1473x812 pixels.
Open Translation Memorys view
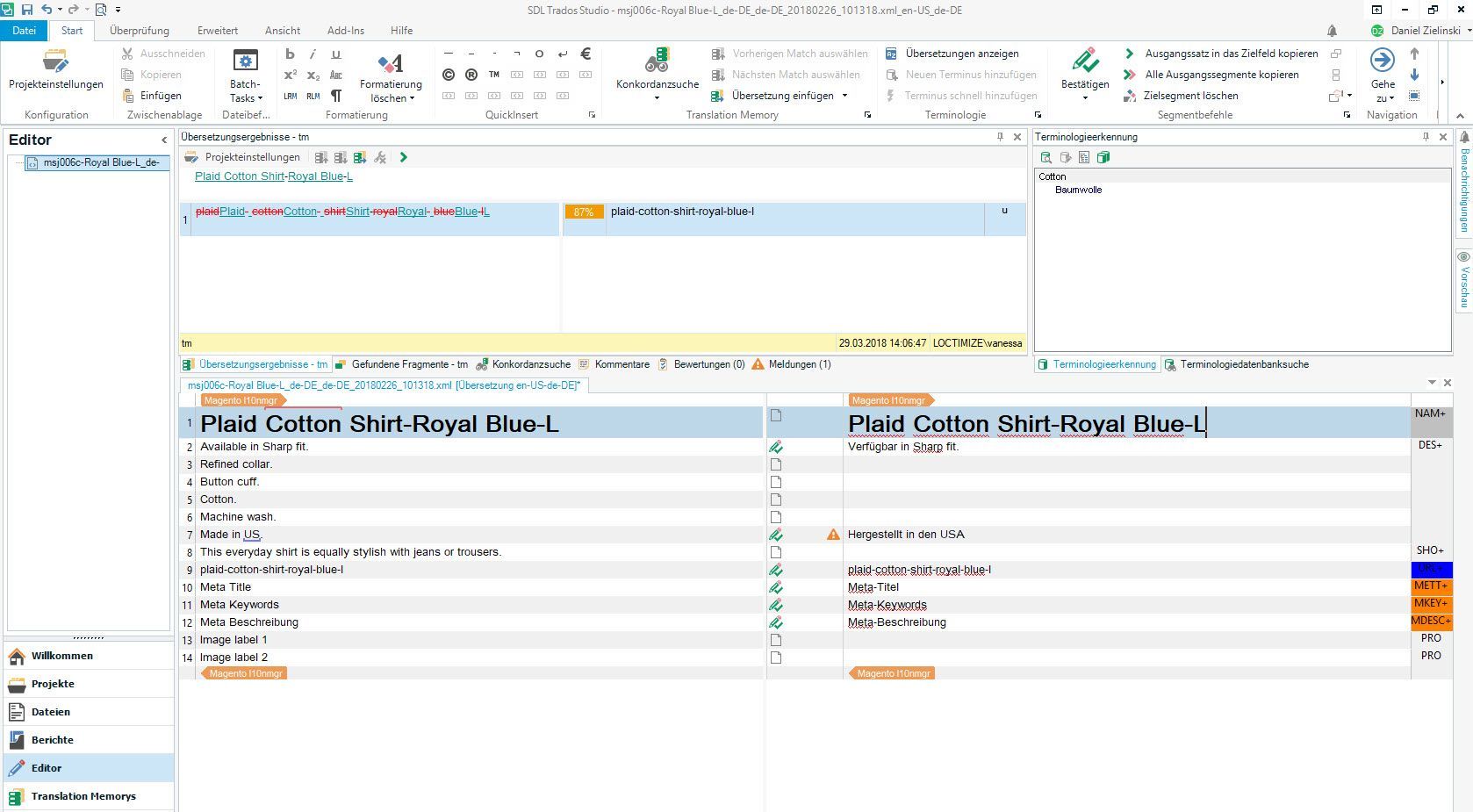tap(89, 796)
